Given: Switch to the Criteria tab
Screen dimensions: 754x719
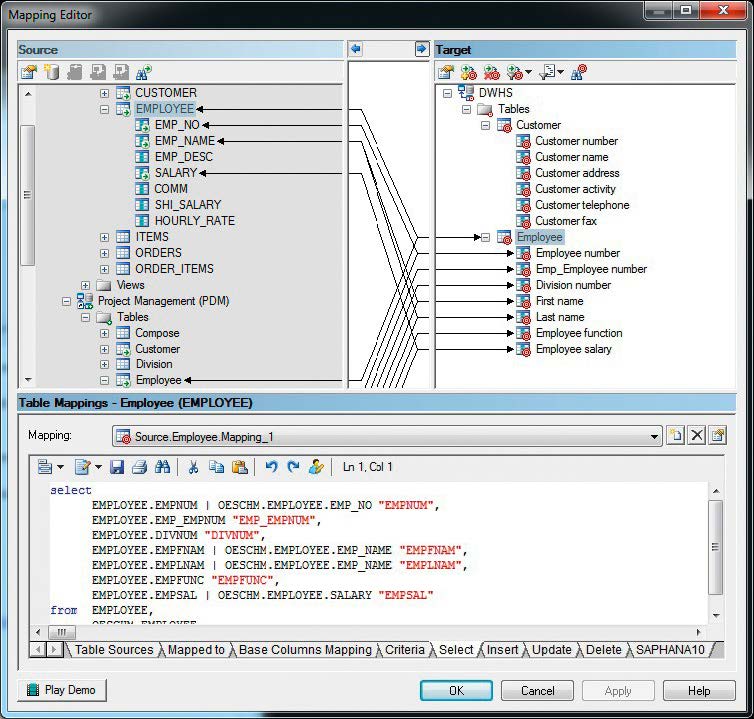Looking at the screenshot, I should [x=405, y=650].
